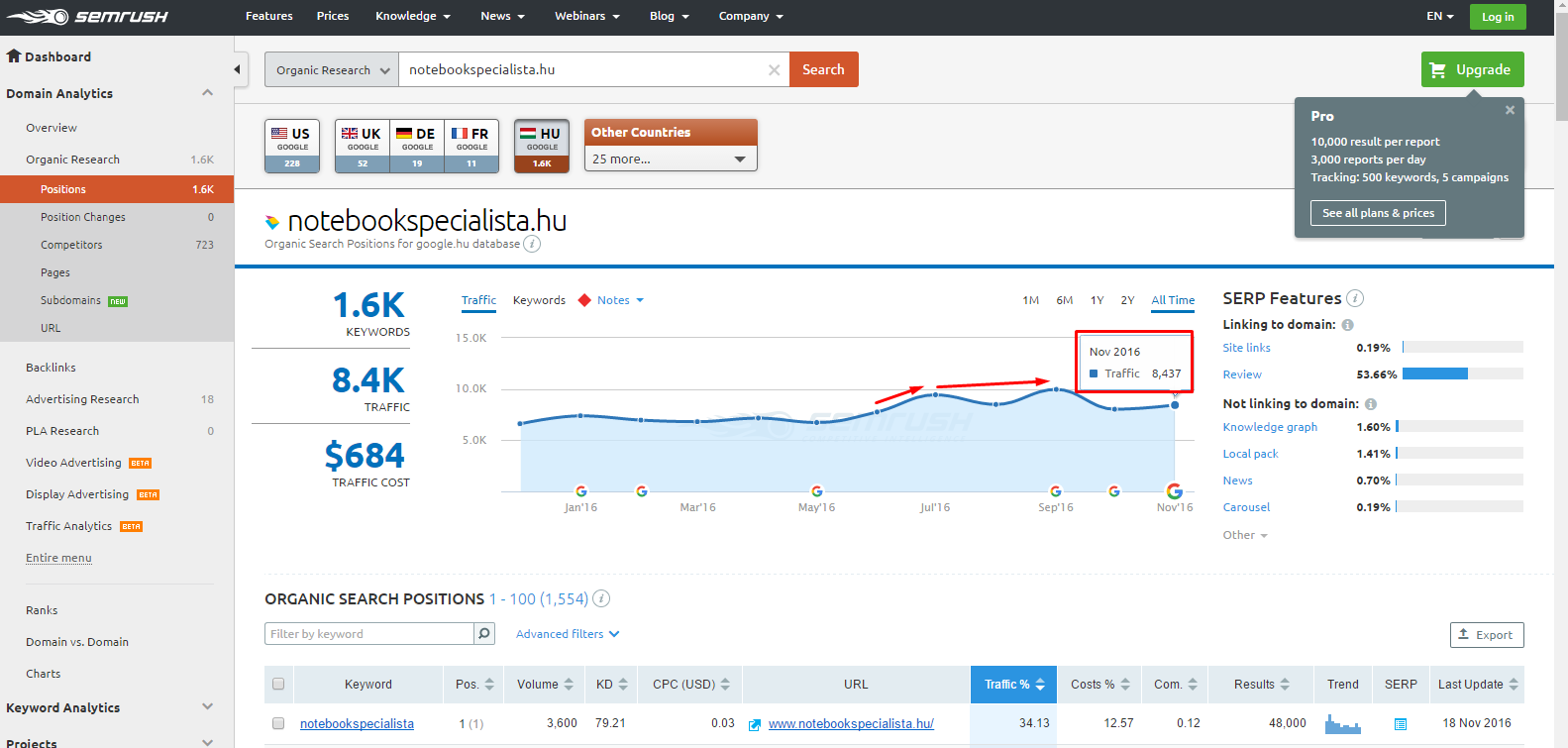Open the external link icon beside the URL

click(x=755, y=725)
